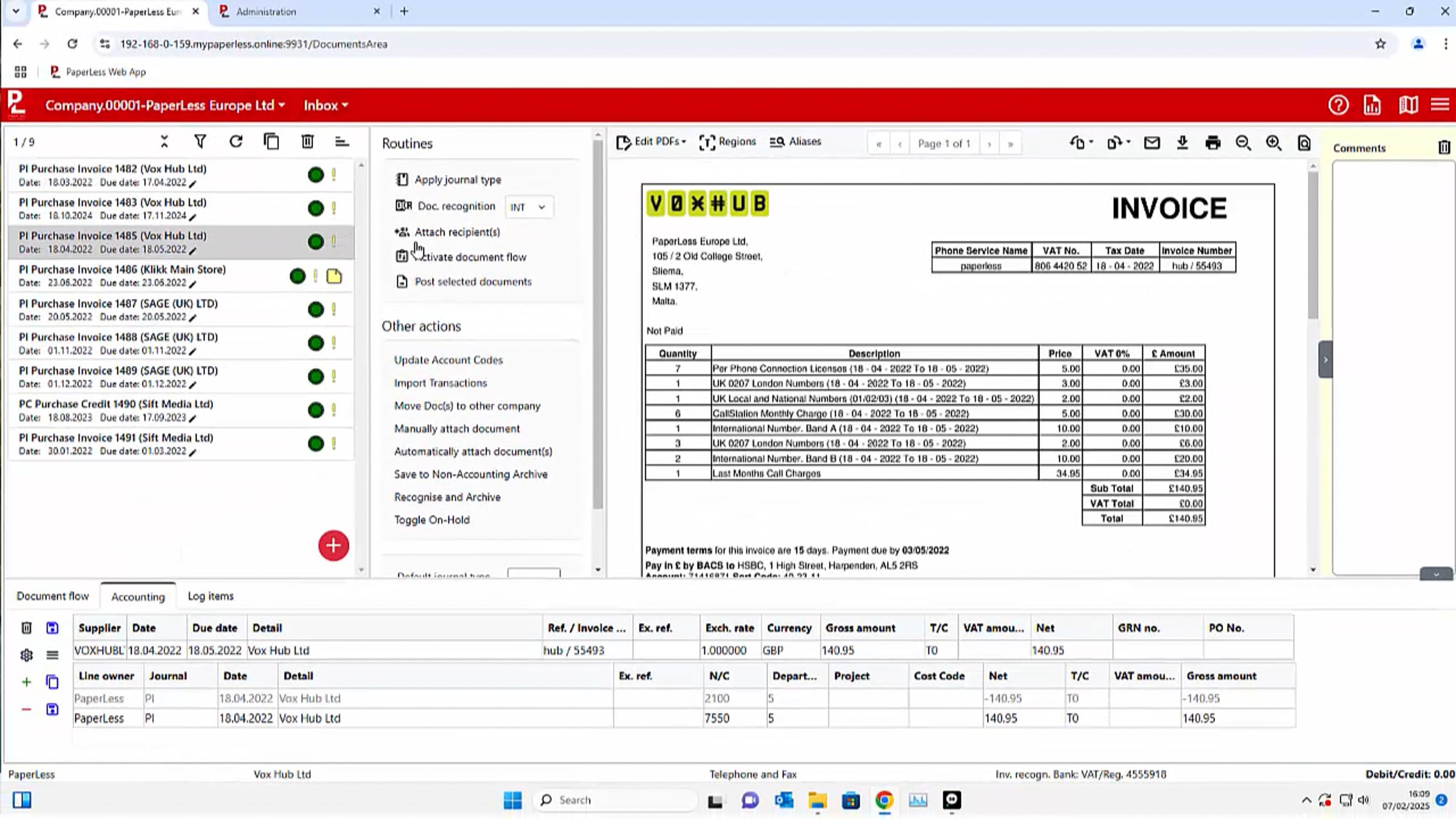
Task: Click the filter icon above the inbox list
Action: [200, 142]
